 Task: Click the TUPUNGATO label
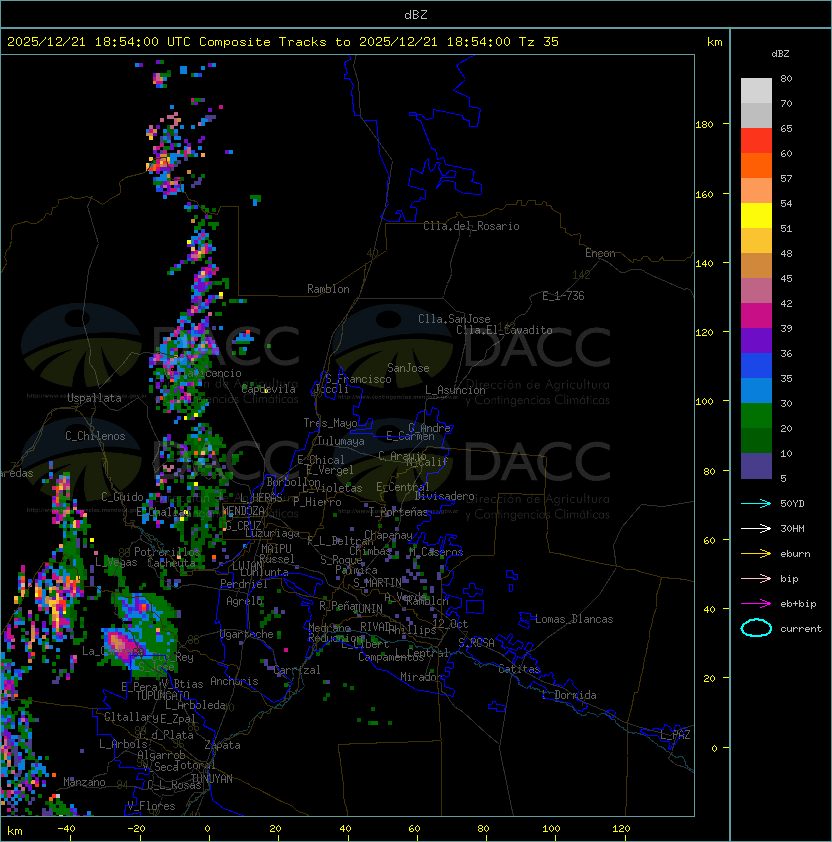[x=162, y=695]
